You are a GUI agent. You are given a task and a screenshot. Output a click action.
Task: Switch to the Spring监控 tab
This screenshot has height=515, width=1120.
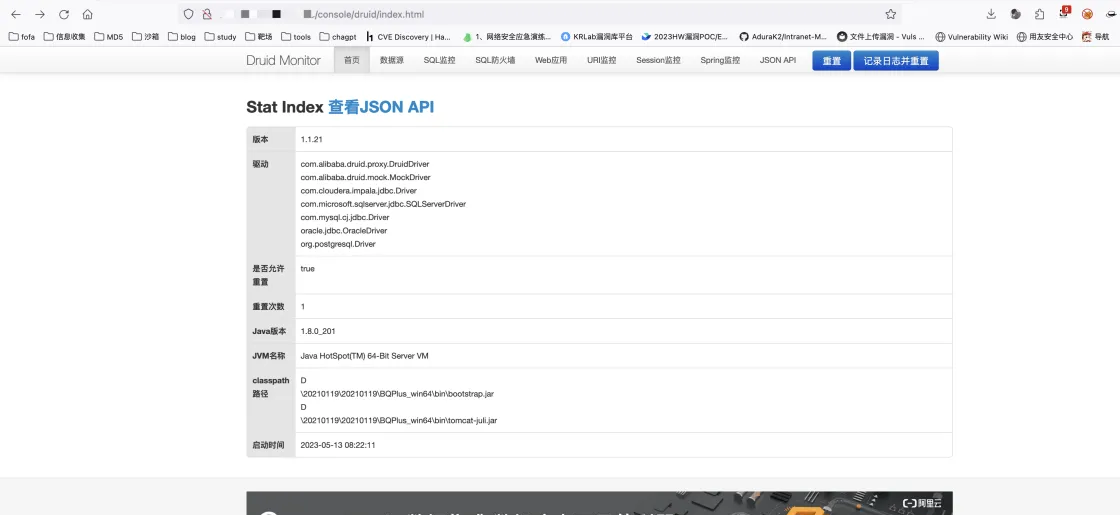click(720, 61)
